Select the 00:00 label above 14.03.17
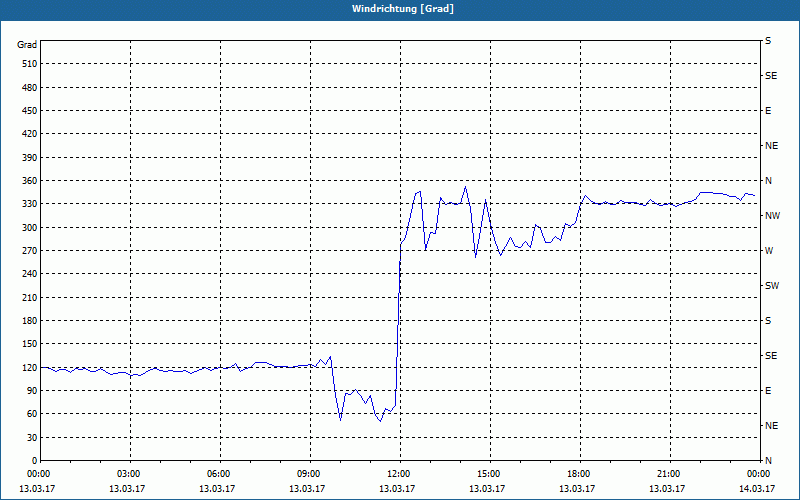Screen dimensions: 800x500 pyautogui.click(x=758, y=474)
